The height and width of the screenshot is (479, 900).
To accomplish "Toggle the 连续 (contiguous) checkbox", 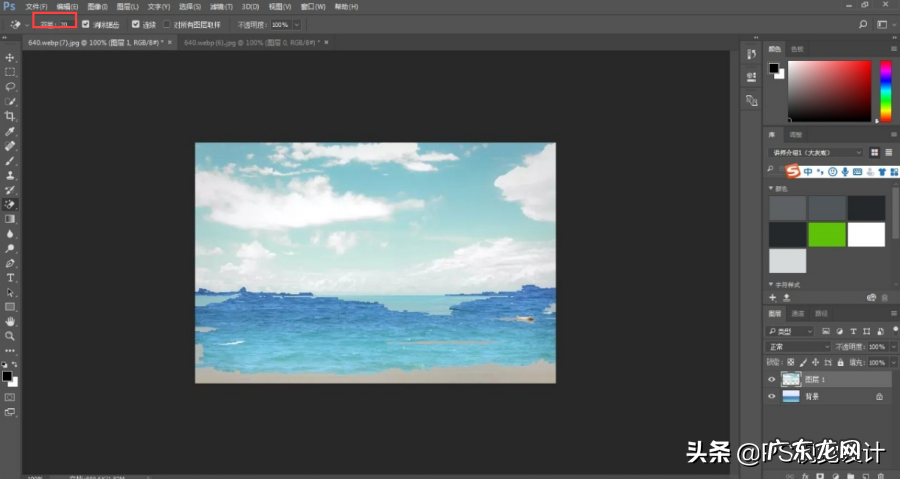I will coord(136,24).
